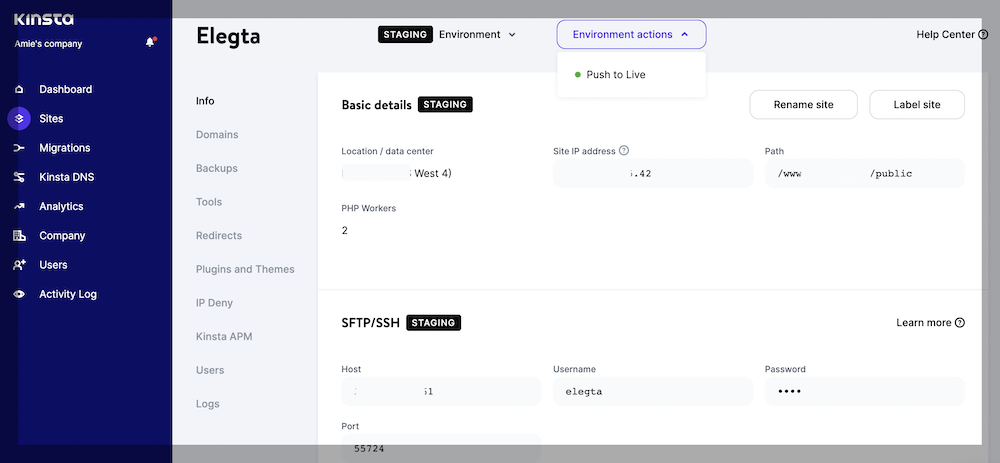Click the Path field
Screen dimensions: 1000x463
tap(865, 173)
